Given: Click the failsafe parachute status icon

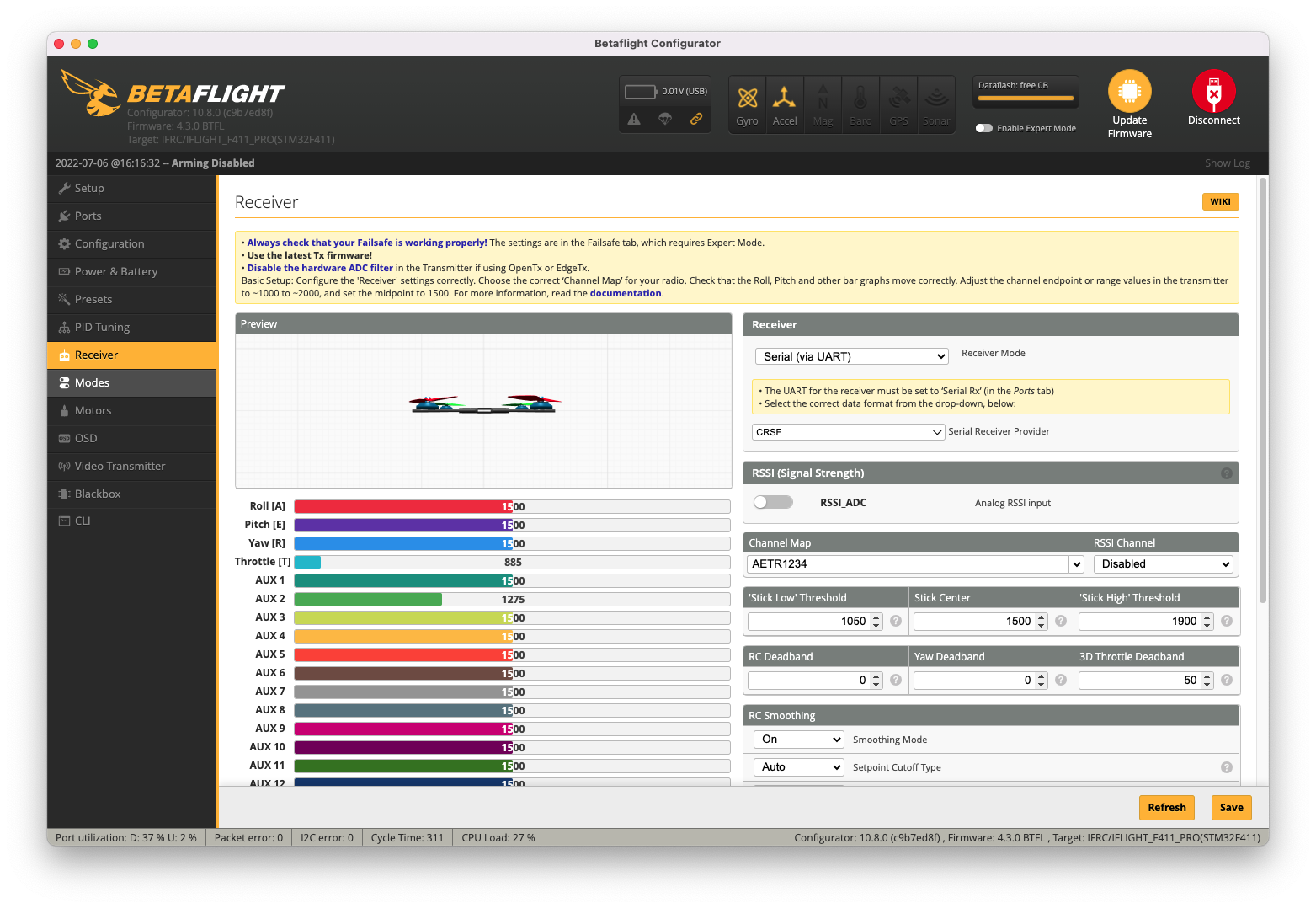Looking at the screenshot, I should pos(665,119).
